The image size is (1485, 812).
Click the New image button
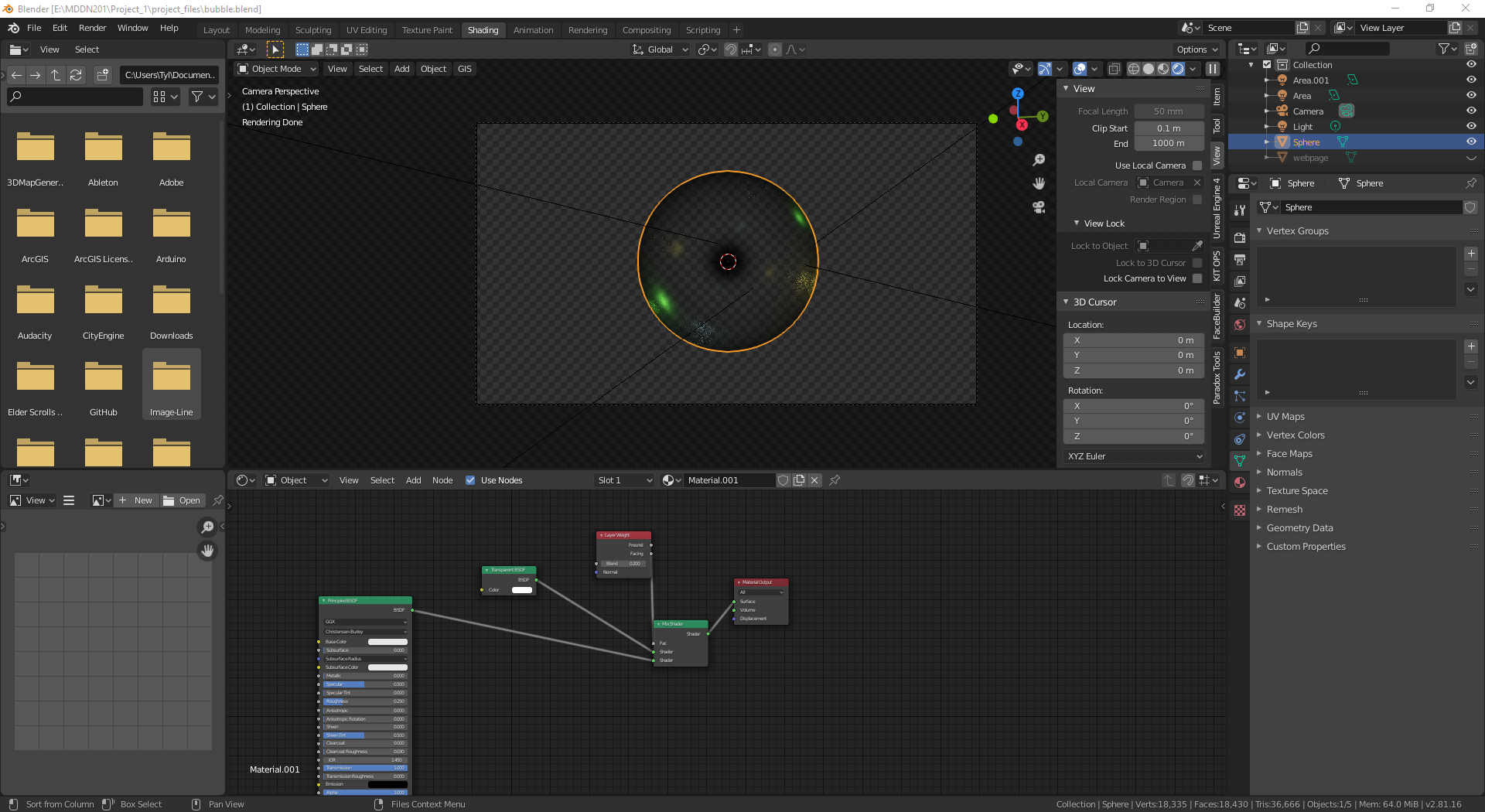(x=136, y=500)
